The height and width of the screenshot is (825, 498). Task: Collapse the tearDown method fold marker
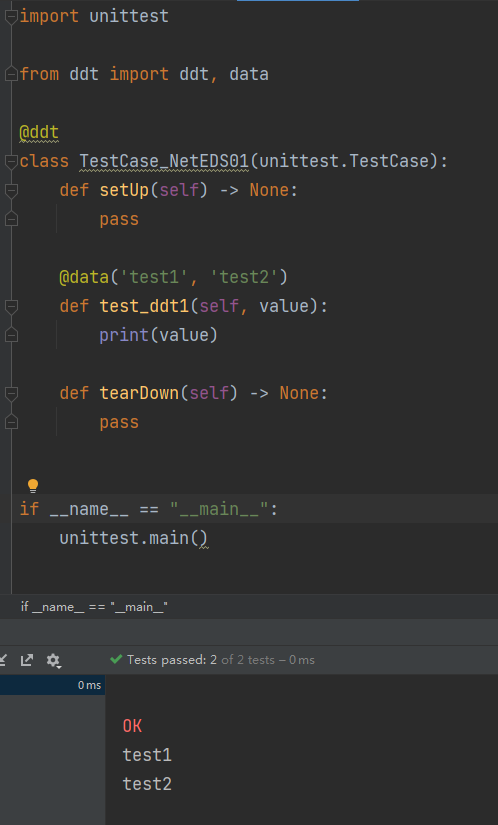(11, 393)
